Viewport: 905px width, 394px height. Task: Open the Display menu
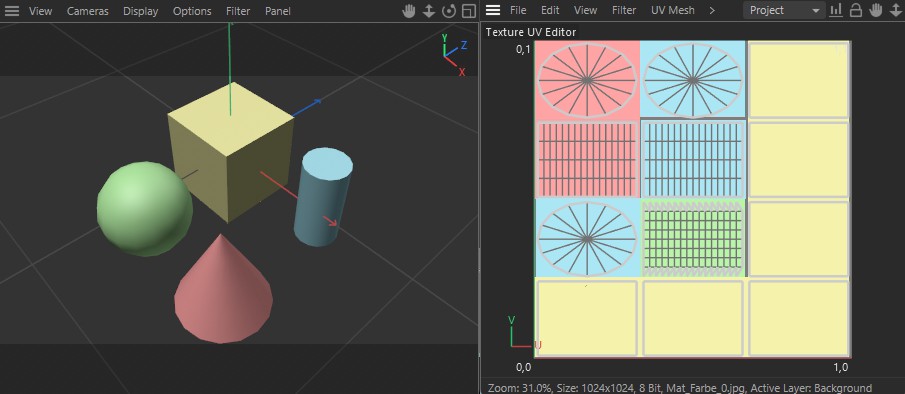tap(141, 11)
